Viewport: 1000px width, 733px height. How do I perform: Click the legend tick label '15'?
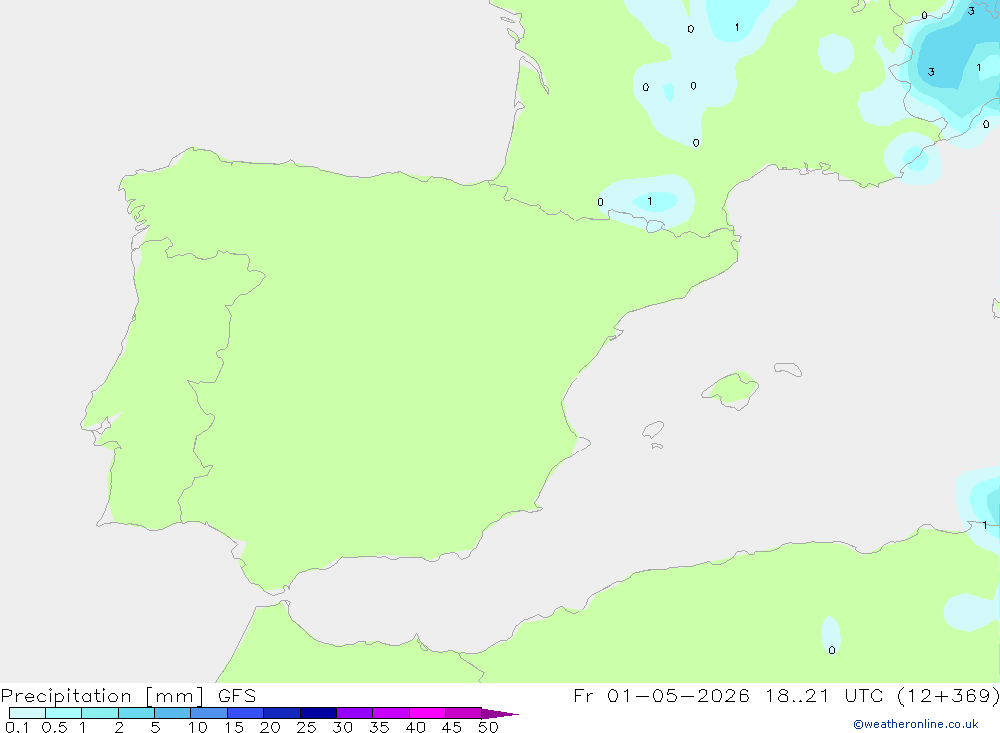(x=234, y=727)
